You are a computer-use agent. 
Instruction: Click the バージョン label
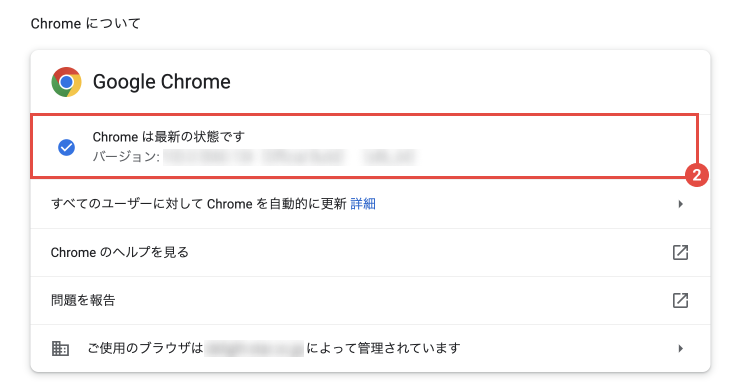pos(126,157)
